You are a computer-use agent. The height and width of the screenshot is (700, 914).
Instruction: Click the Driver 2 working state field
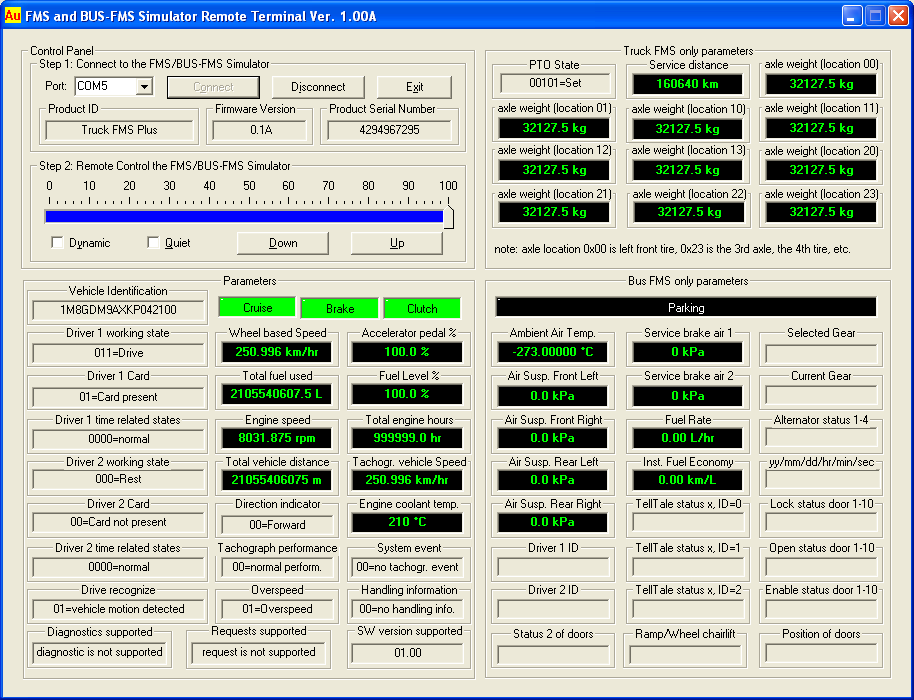(118, 479)
